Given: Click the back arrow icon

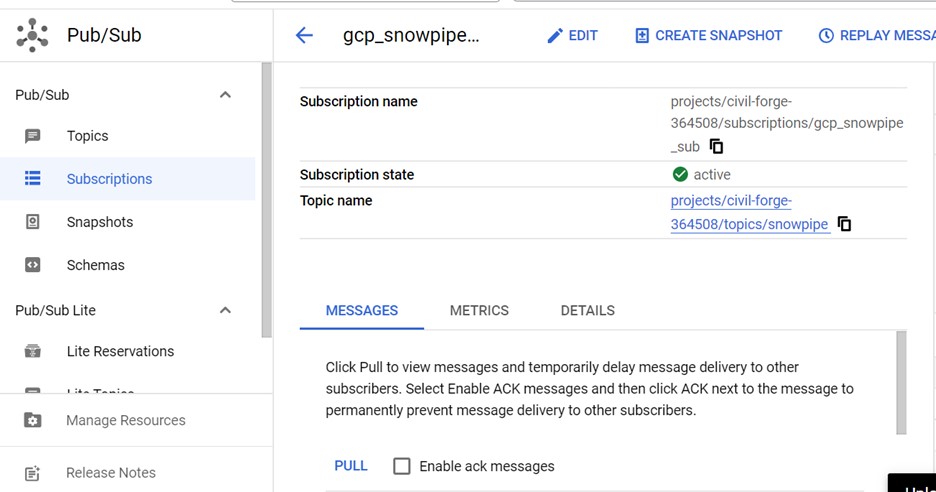Looking at the screenshot, I should 304,35.
